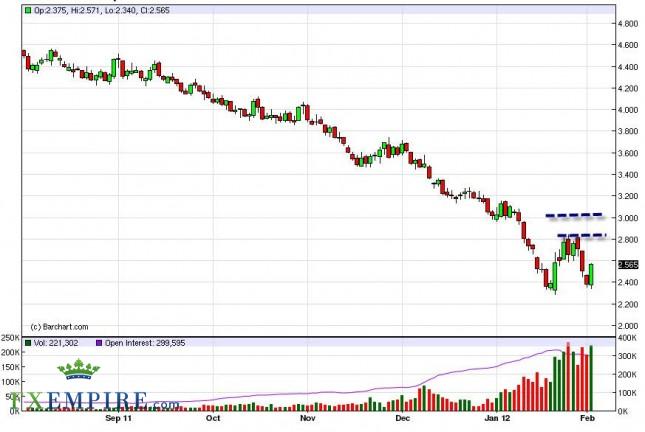Click the 2.800 price axis label
The width and height of the screenshot is (645, 432).
(628, 239)
